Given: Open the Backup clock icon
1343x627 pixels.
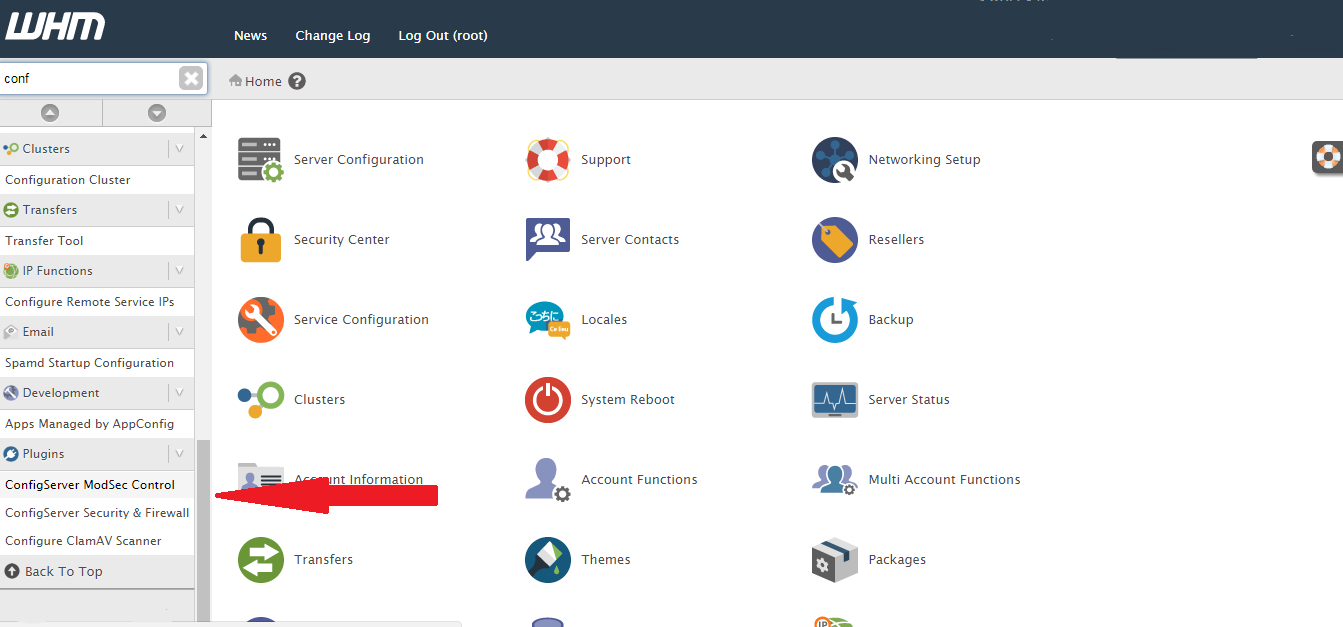Looking at the screenshot, I should 835,320.
